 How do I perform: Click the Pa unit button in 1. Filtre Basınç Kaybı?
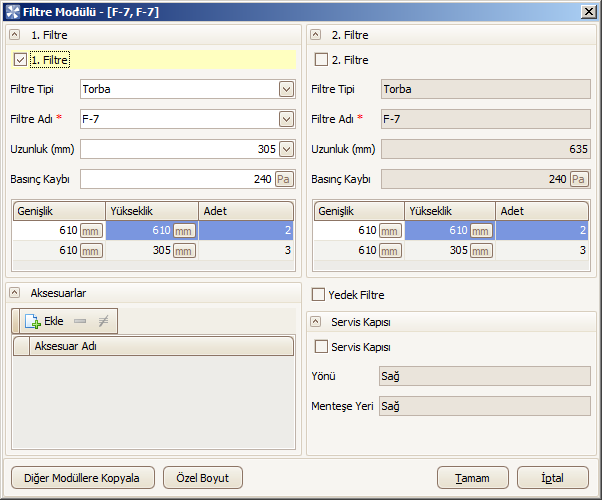[284, 179]
